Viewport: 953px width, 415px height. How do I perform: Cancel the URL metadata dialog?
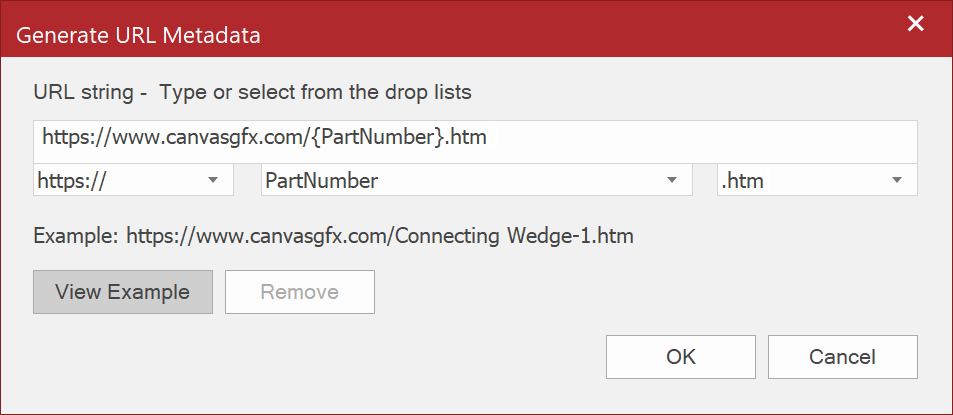(x=842, y=357)
